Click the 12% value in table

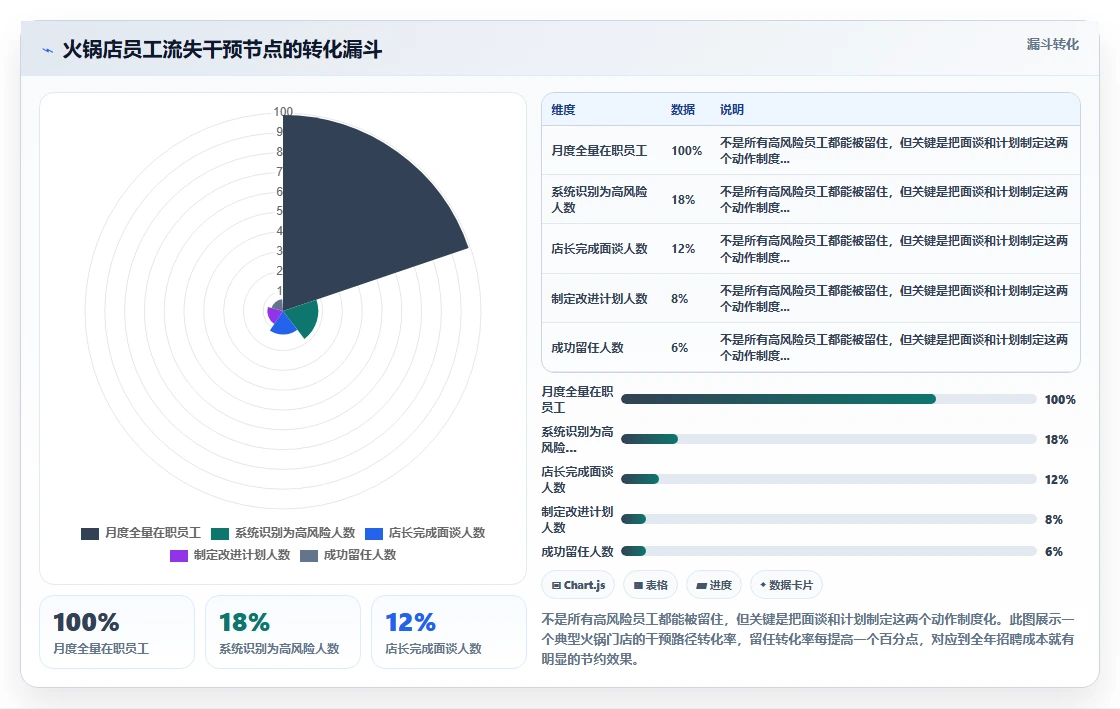pyautogui.click(x=683, y=248)
